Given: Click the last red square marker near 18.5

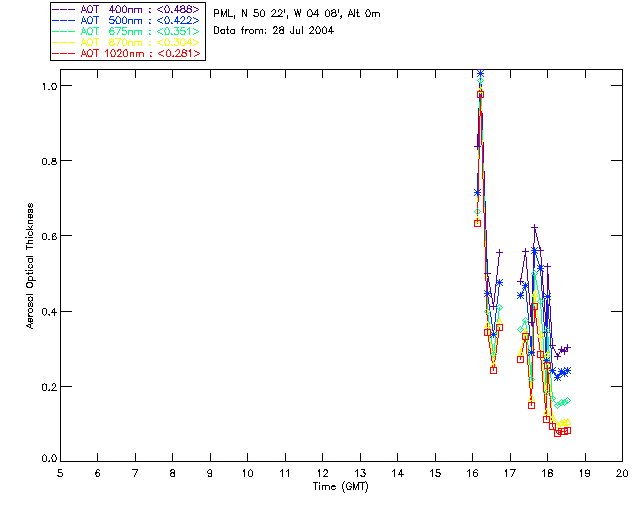Looking at the screenshot, I should click(x=567, y=430).
